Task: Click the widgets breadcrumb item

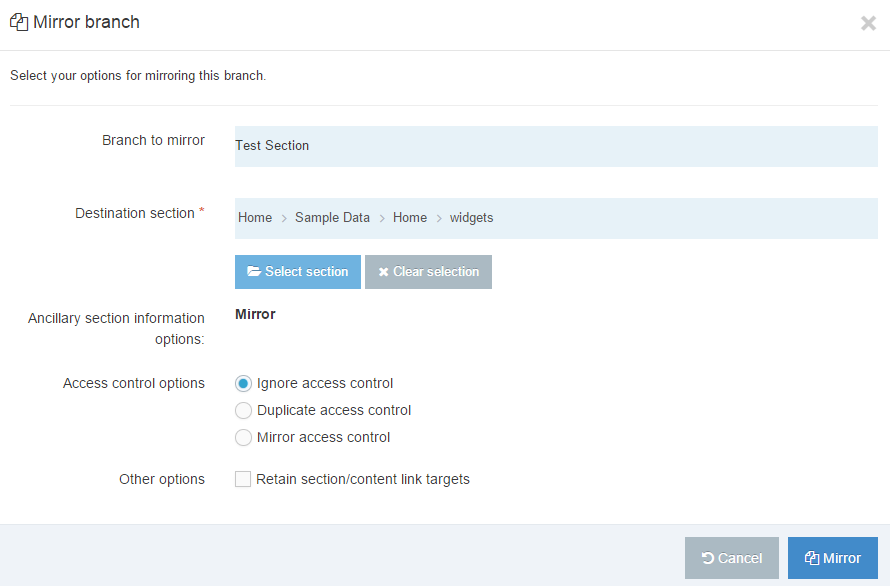Action: pos(471,218)
